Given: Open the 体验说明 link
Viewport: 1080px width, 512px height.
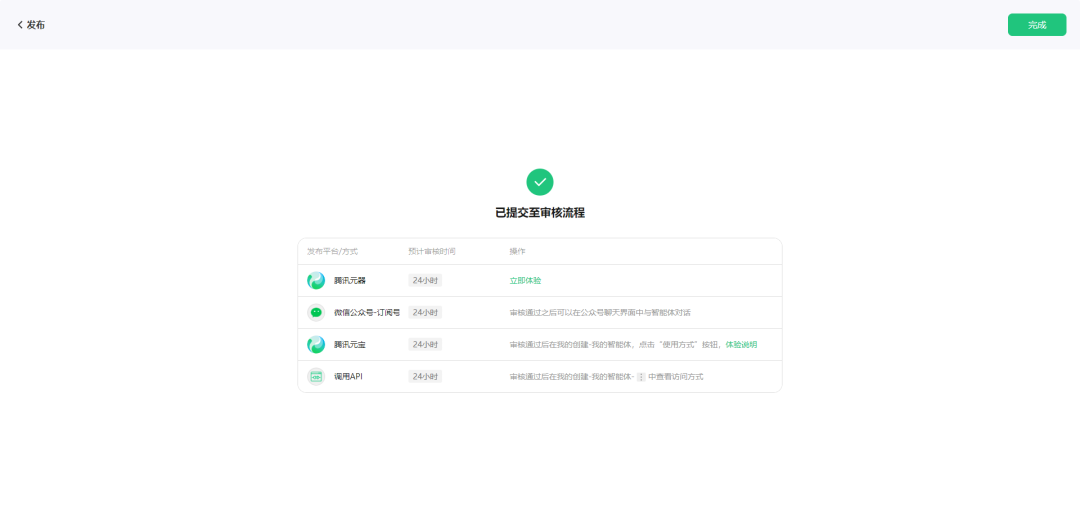Looking at the screenshot, I should click(741, 345).
